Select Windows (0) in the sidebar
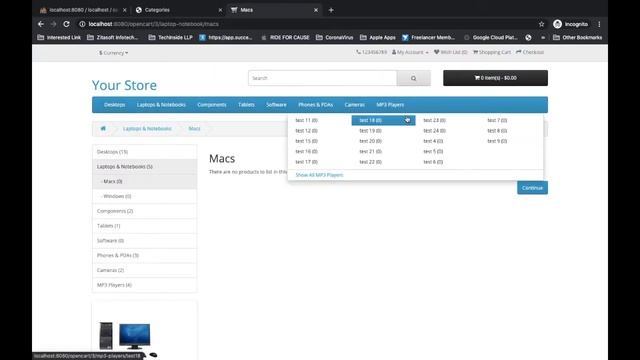The width and height of the screenshot is (640, 360). point(144,196)
